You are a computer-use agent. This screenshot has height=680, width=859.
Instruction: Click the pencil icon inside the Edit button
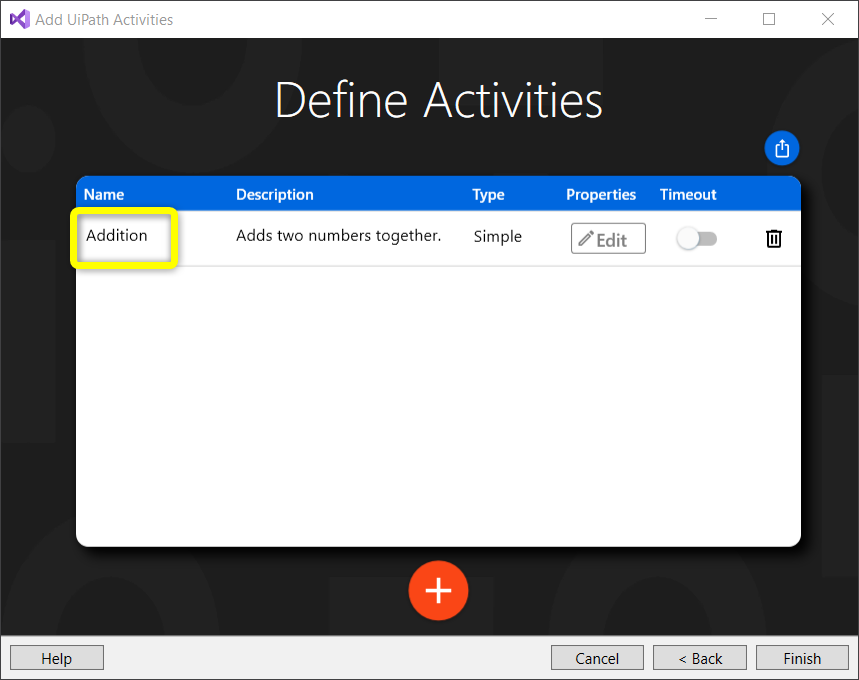[x=589, y=238]
